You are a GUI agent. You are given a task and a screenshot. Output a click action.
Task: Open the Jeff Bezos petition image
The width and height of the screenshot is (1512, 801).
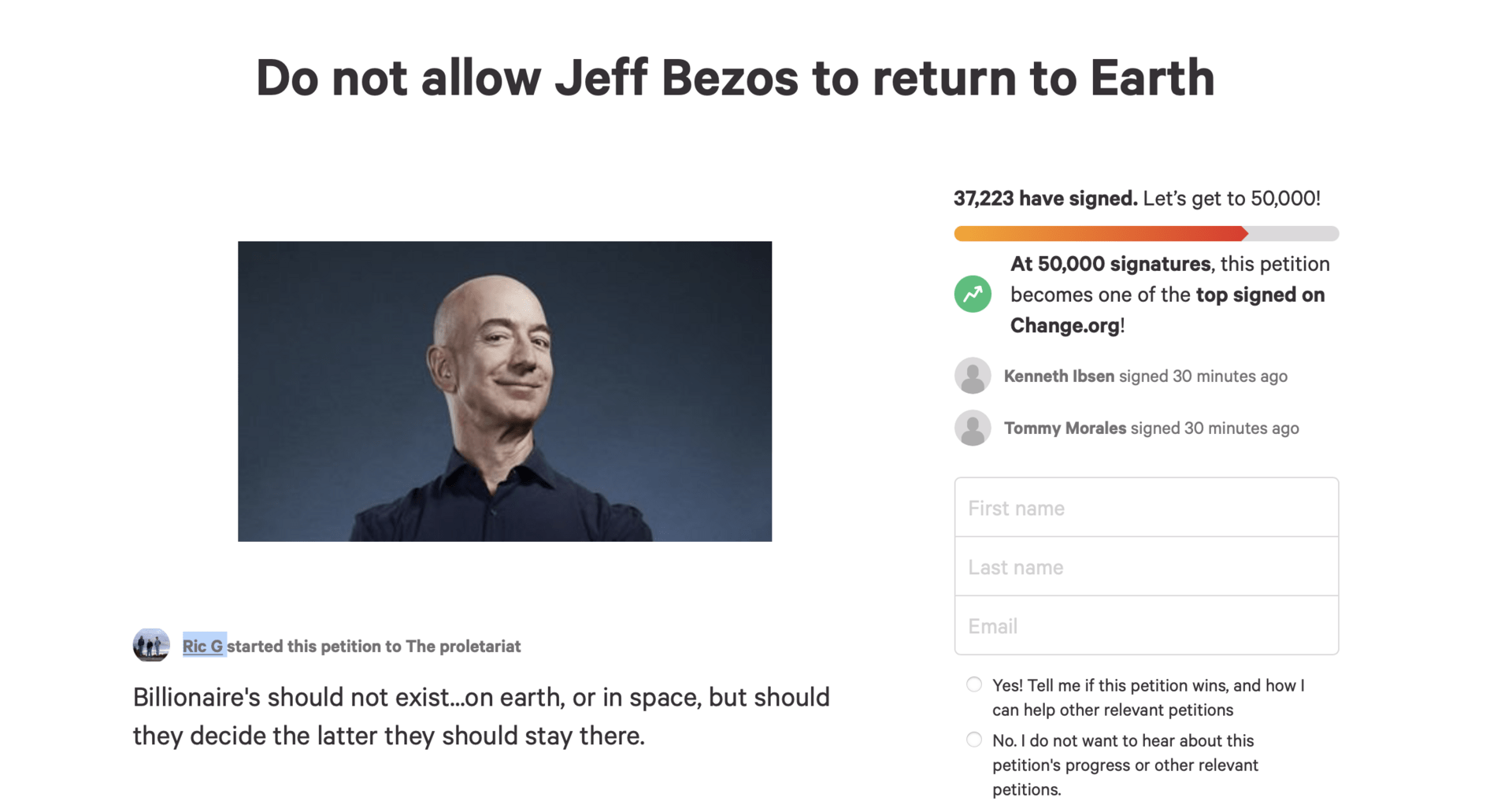click(x=505, y=391)
